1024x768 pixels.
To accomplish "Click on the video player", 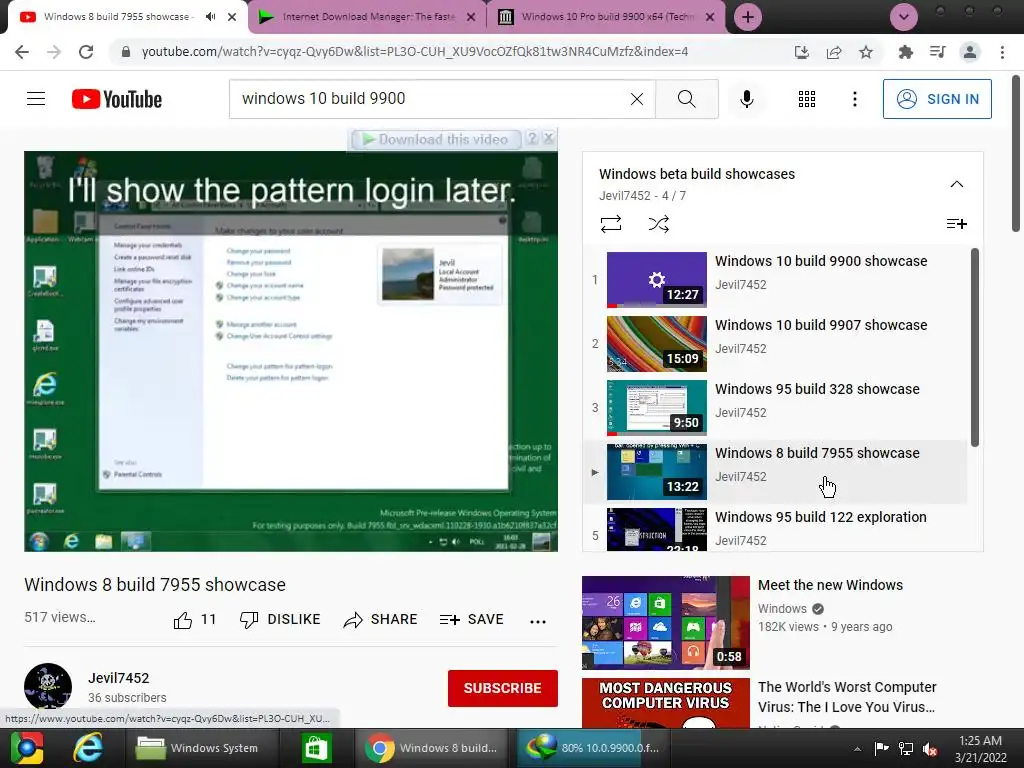I will (x=291, y=351).
